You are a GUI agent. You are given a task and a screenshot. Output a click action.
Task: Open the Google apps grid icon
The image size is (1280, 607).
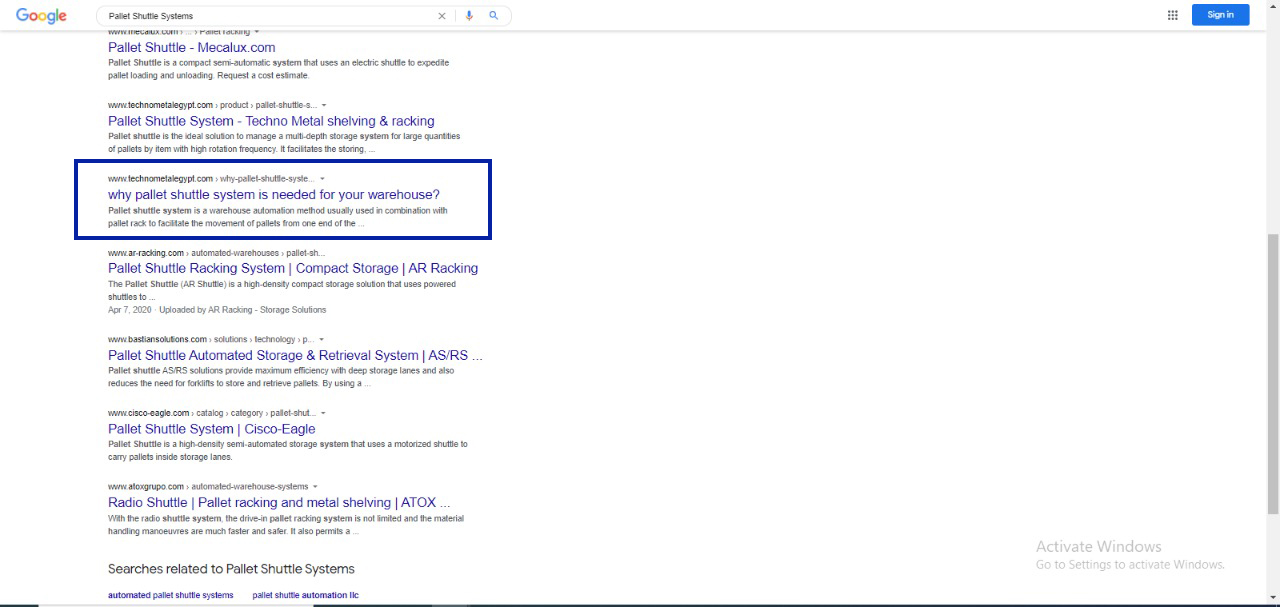(1173, 15)
